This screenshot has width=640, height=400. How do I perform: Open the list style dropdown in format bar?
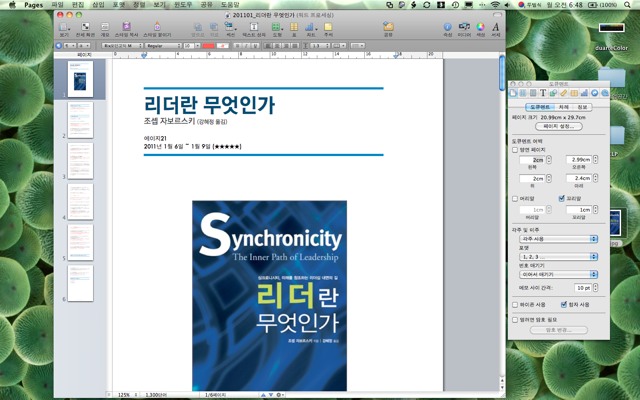(358, 46)
